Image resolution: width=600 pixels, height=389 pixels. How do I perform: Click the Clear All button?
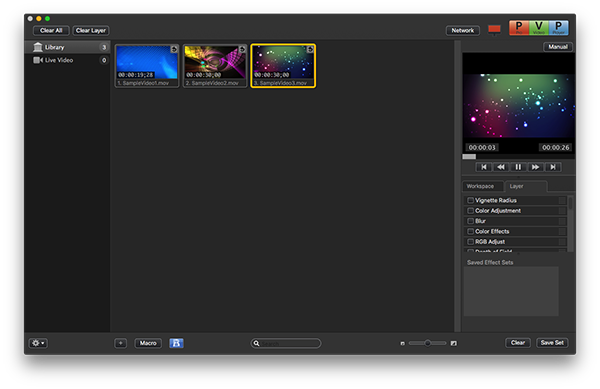click(51, 30)
